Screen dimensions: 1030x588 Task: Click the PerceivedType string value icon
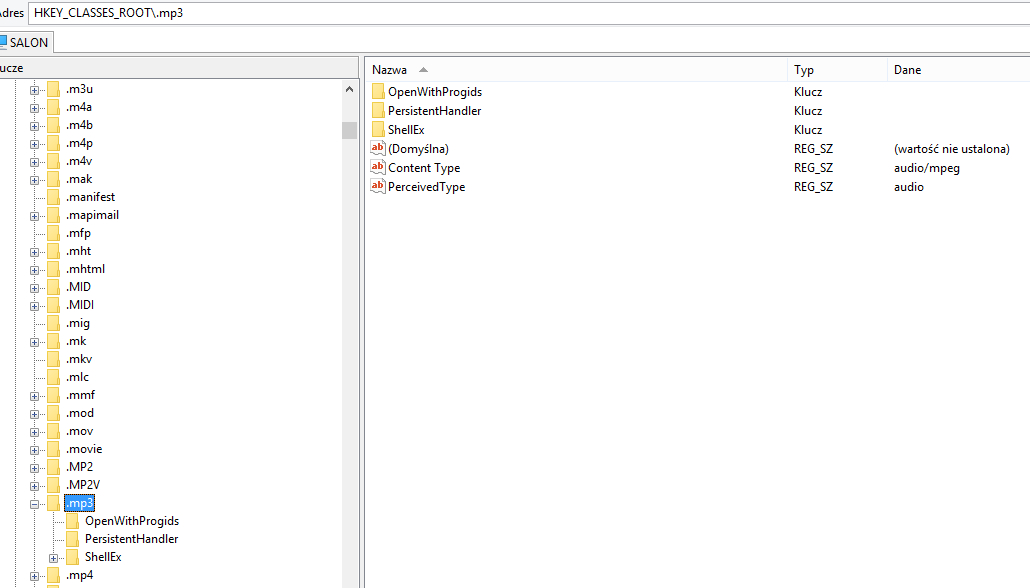tap(378, 187)
